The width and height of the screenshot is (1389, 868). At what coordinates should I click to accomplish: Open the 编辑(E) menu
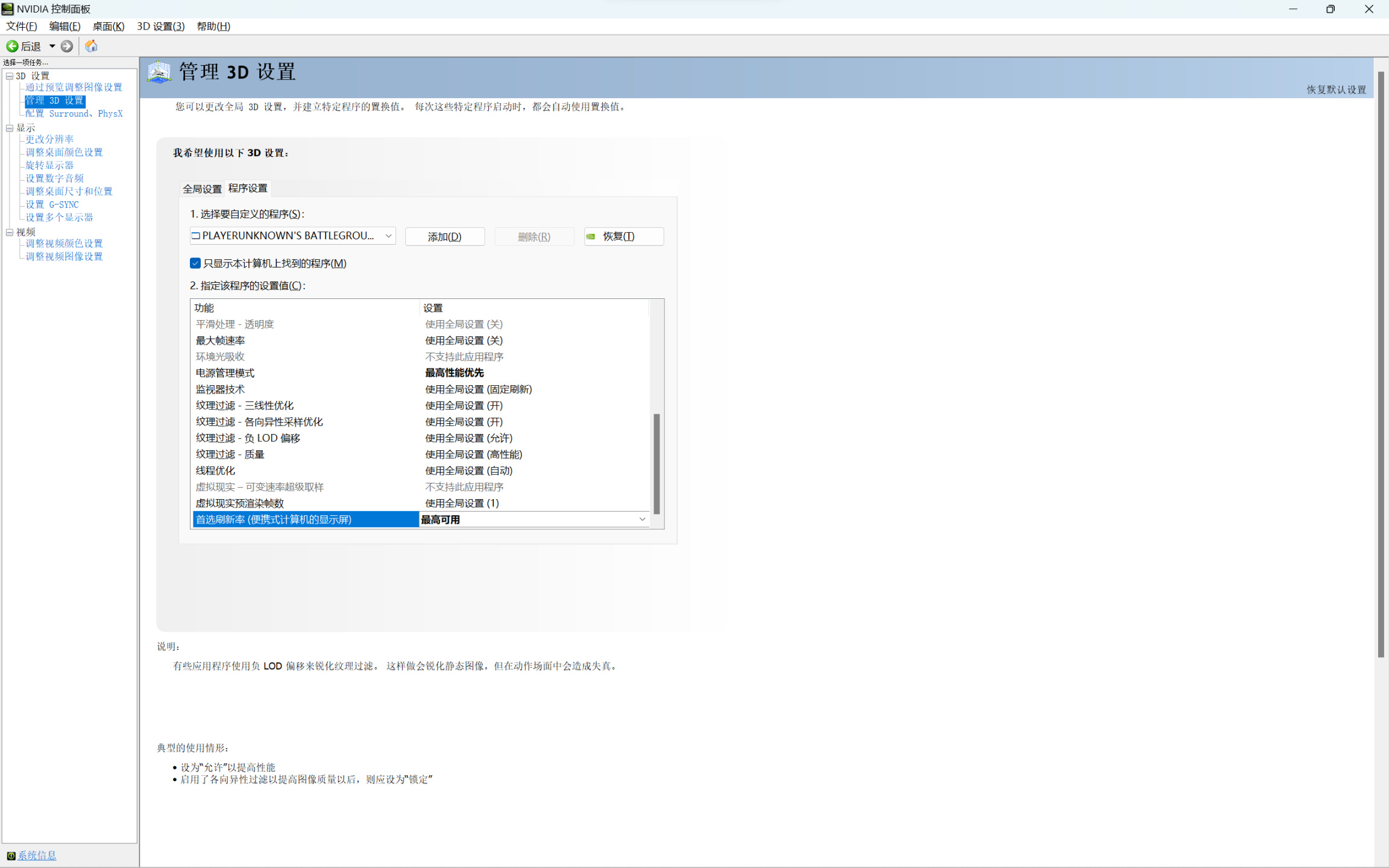coord(65,27)
